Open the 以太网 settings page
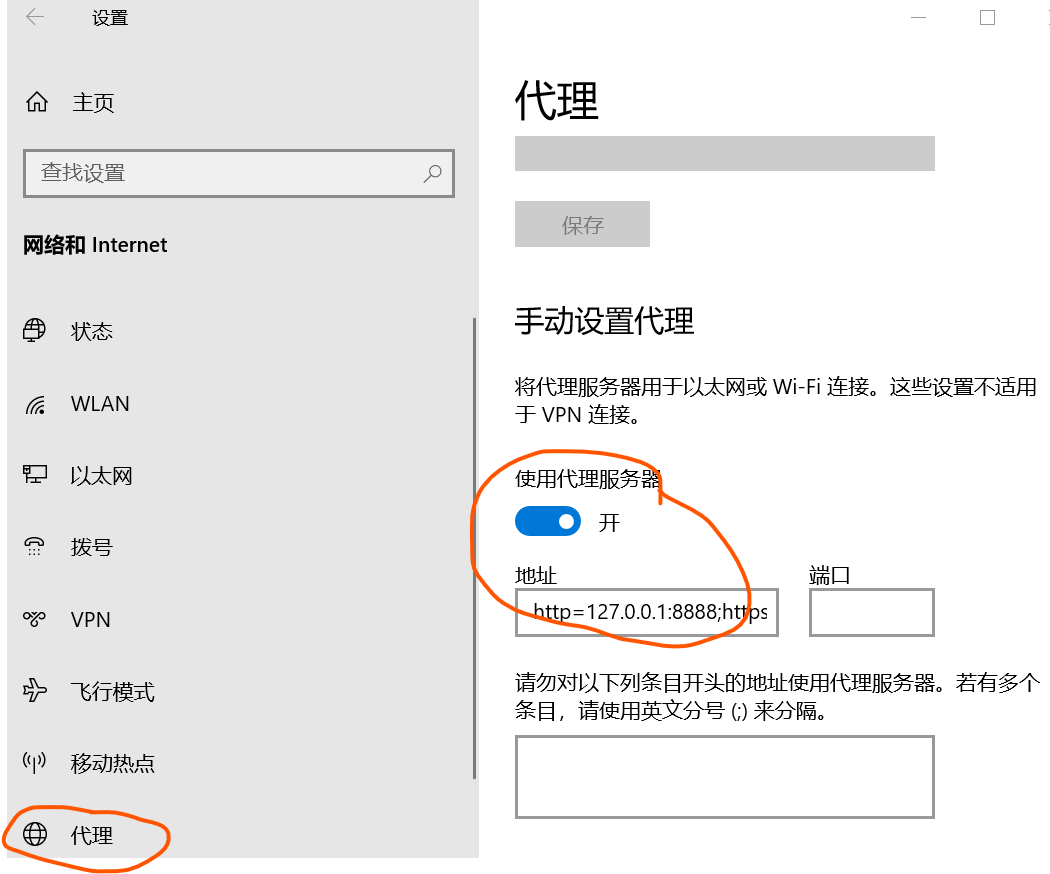The height and width of the screenshot is (874, 1050). click(101, 476)
